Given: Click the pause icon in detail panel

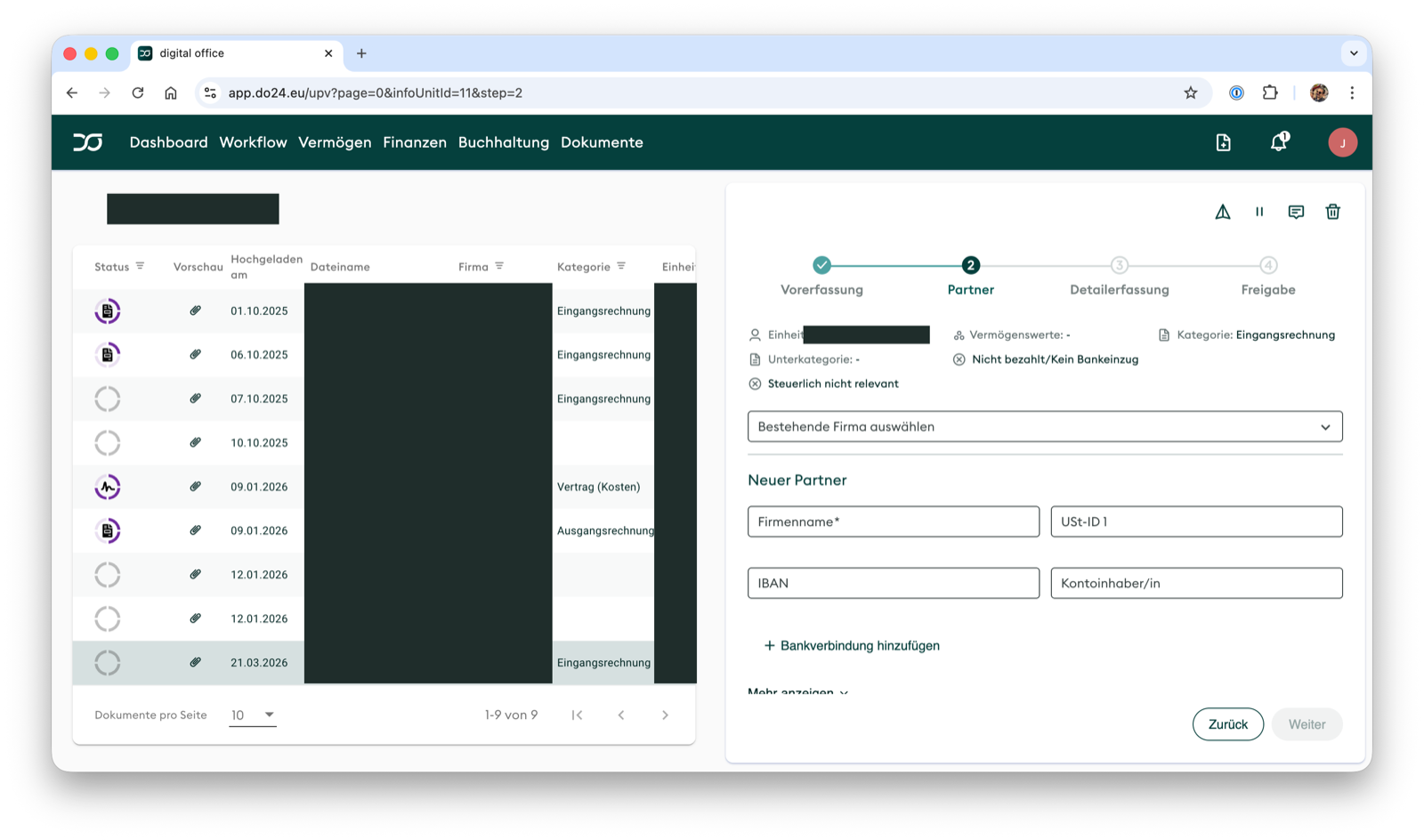Looking at the screenshot, I should 1259,212.
